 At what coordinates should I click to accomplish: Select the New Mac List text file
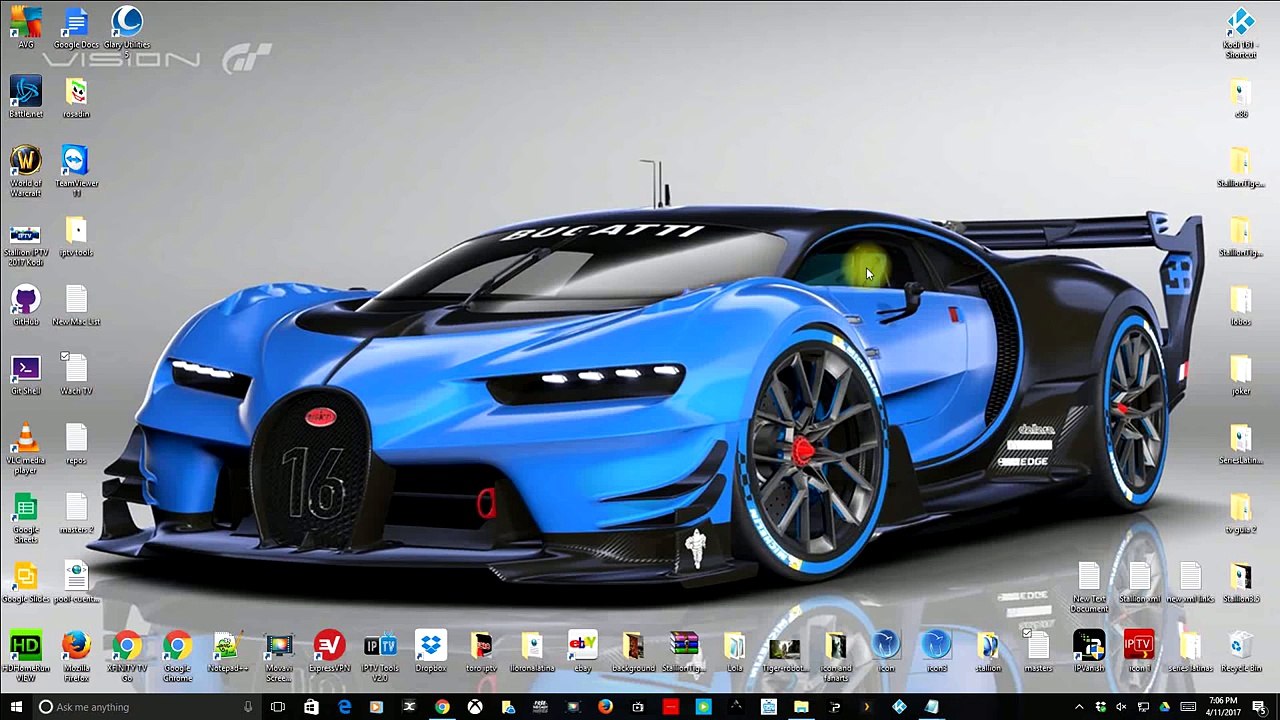tap(76, 305)
